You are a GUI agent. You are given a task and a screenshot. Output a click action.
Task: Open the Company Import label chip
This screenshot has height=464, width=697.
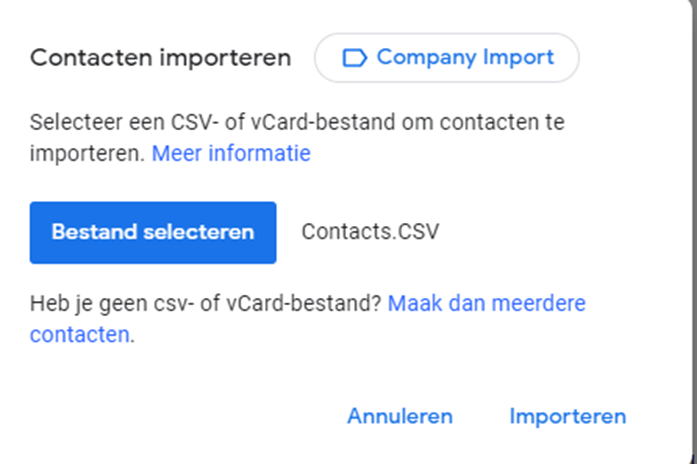[447, 58]
